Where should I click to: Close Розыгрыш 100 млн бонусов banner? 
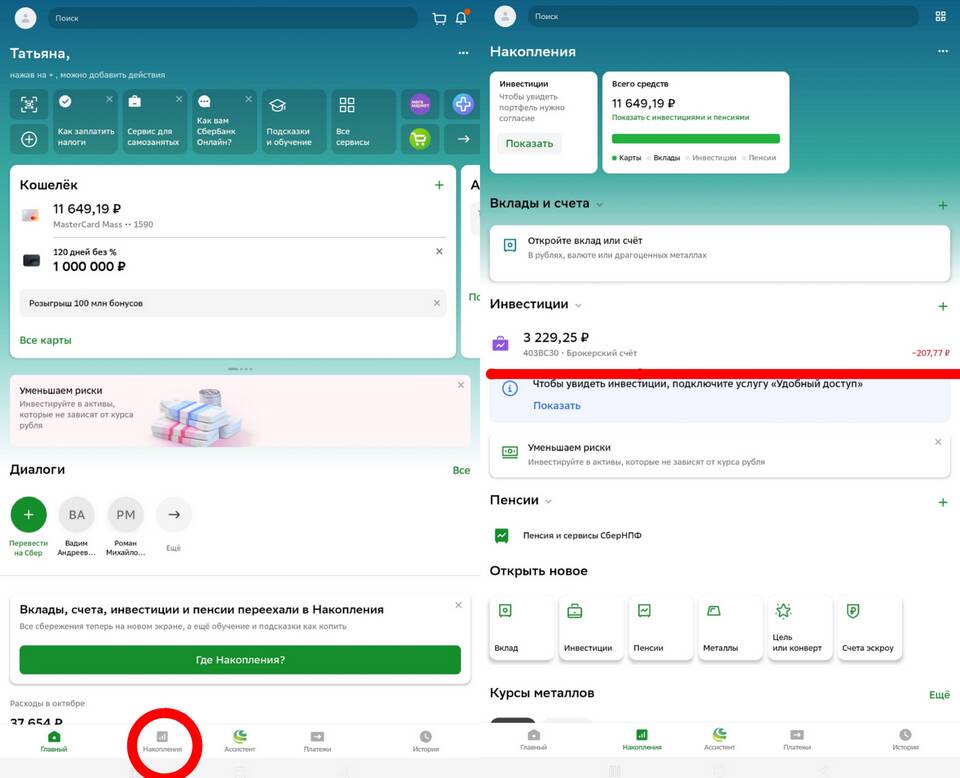click(x=436, y=303)
